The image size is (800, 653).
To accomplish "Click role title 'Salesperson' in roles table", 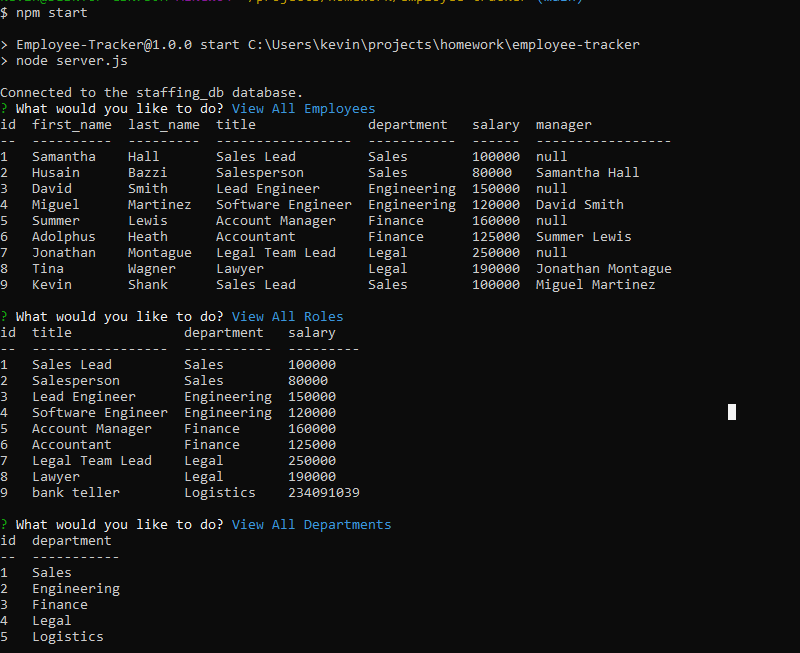I will tap(76, 381).
